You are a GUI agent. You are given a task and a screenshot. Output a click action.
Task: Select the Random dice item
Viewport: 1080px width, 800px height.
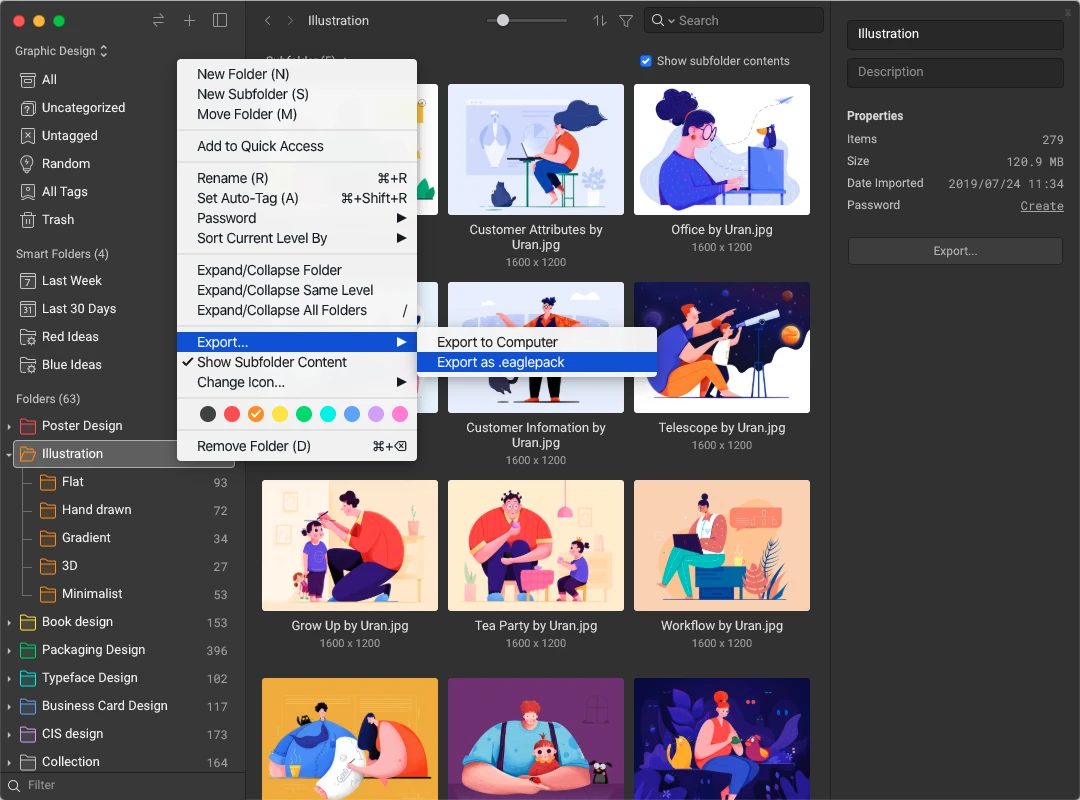click(x=65, y=164)
